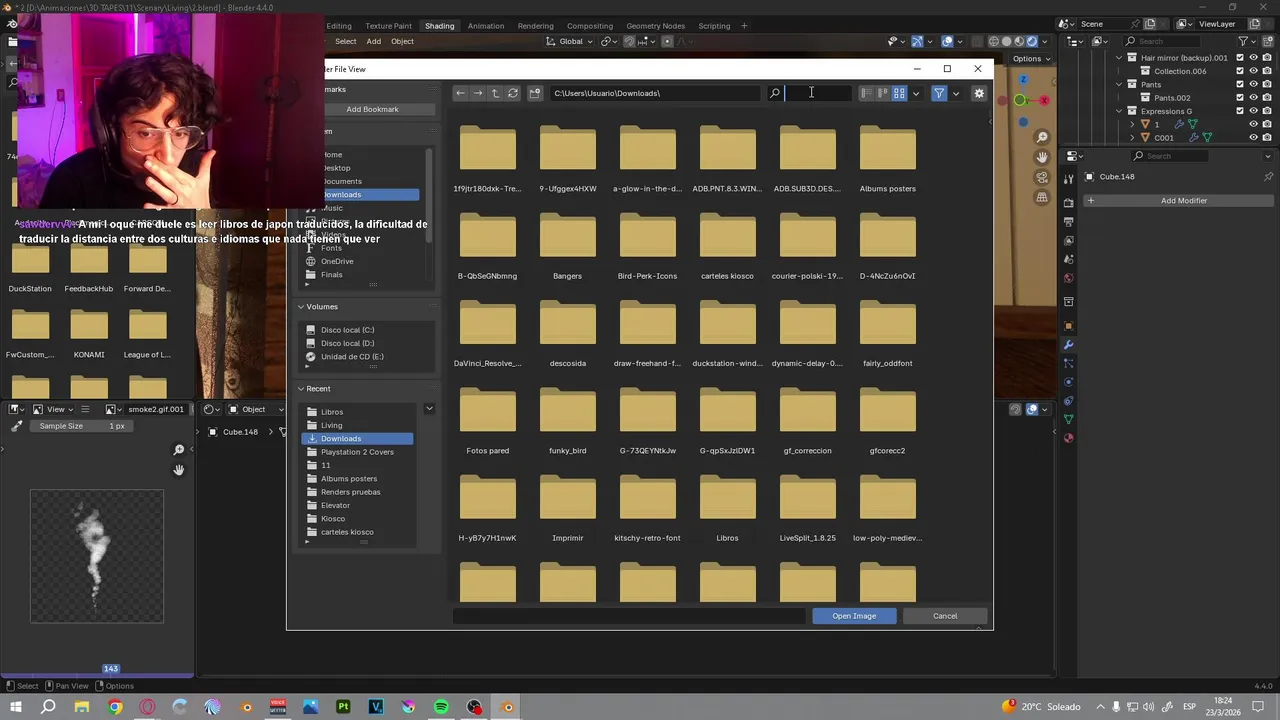Toggle camera view gizmo
1280x720 pixels.
tap(1042, 177)
